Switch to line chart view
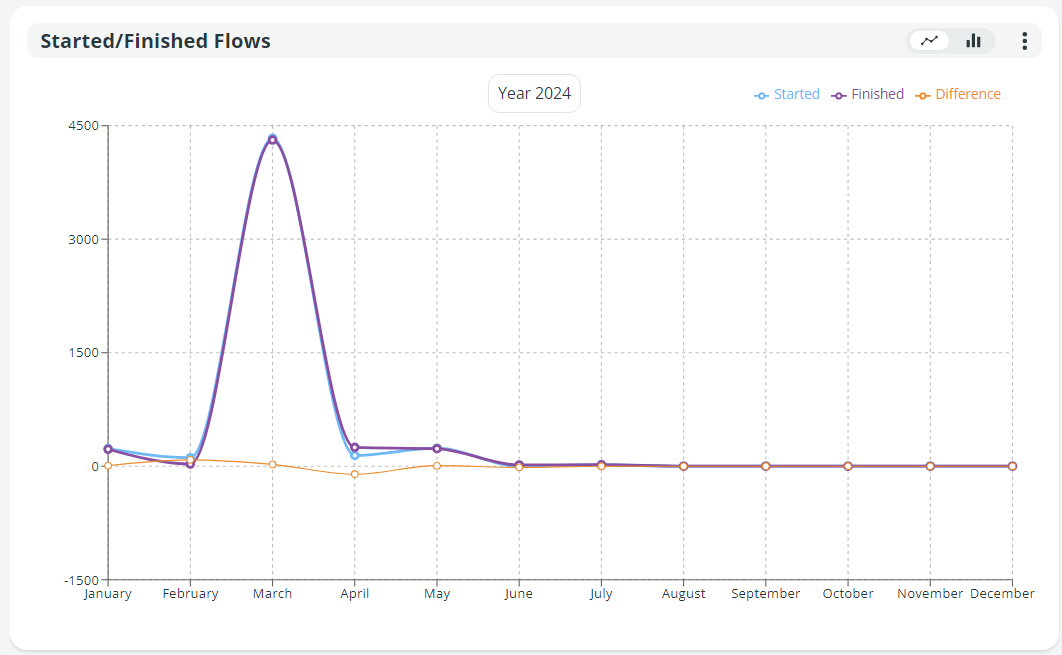The width and height of the screenshot is (1062, 655). pyautogui.click(x=930, y=41)
